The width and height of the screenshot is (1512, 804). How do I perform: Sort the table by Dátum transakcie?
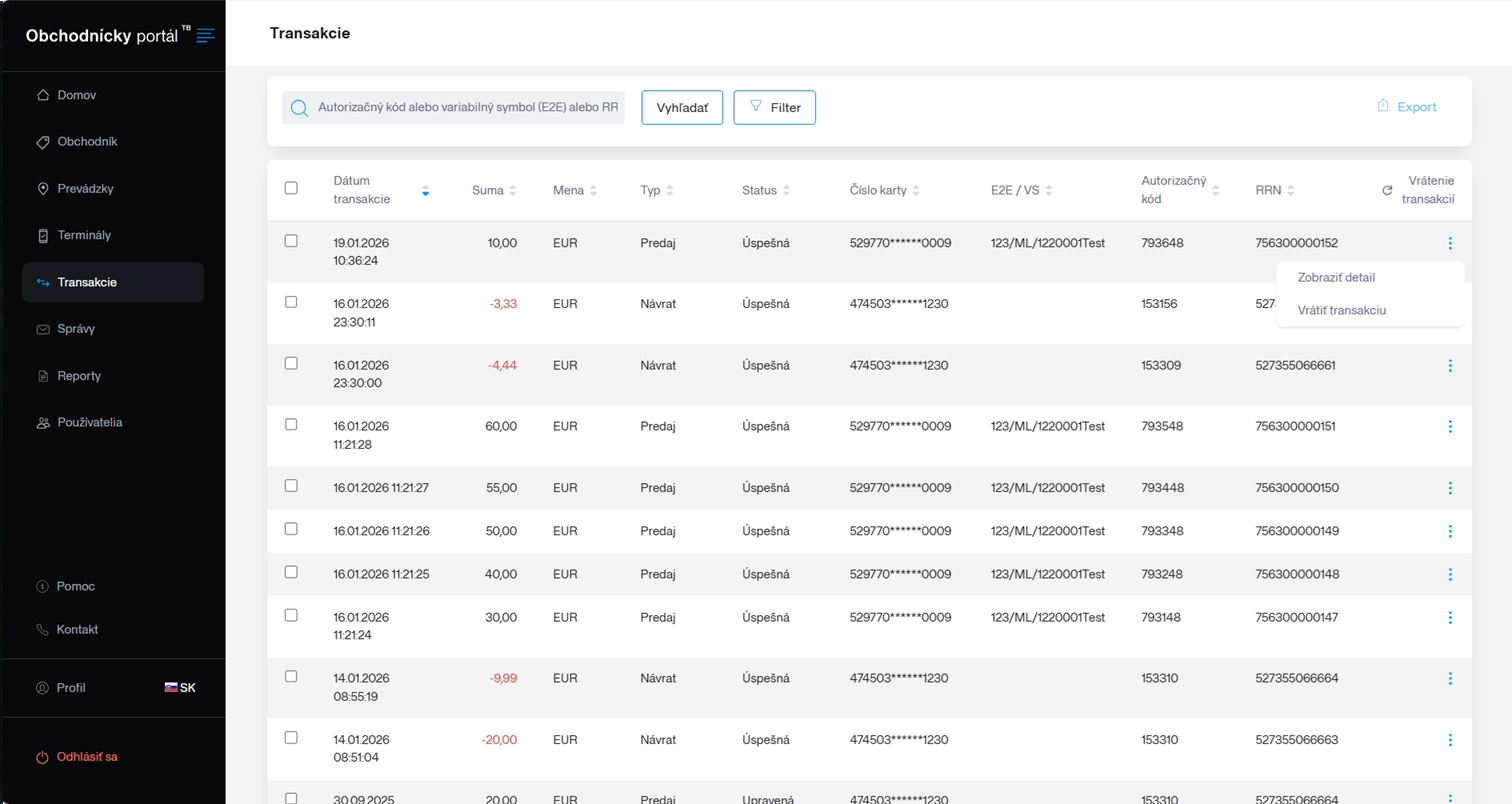pyautogui.click(x=425, y=190)
